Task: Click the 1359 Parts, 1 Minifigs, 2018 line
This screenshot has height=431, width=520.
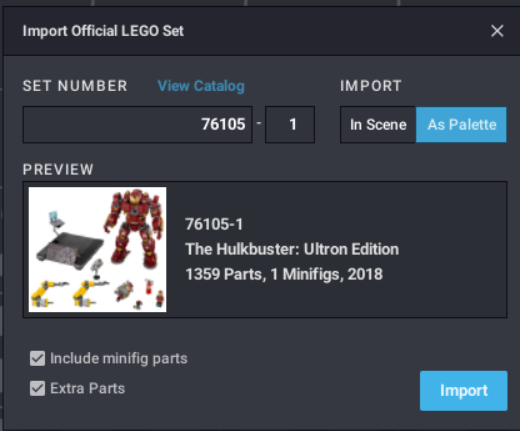Action: pyautogui.click(x=284, y=274)
